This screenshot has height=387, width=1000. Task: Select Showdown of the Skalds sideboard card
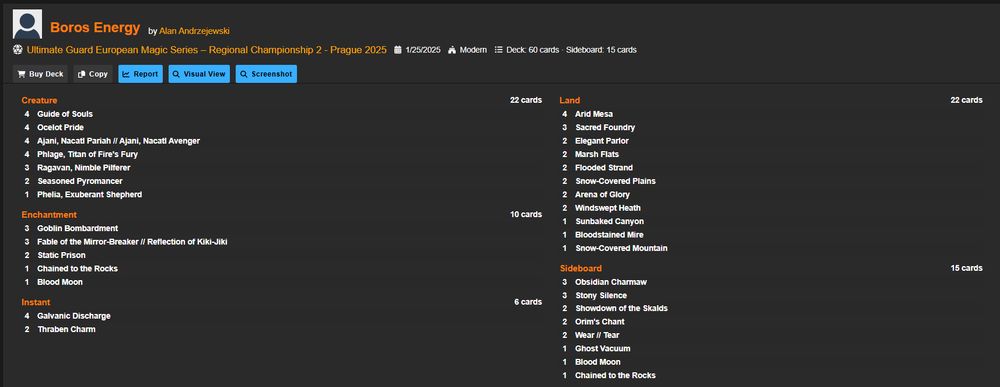click(x=621, y=308)
